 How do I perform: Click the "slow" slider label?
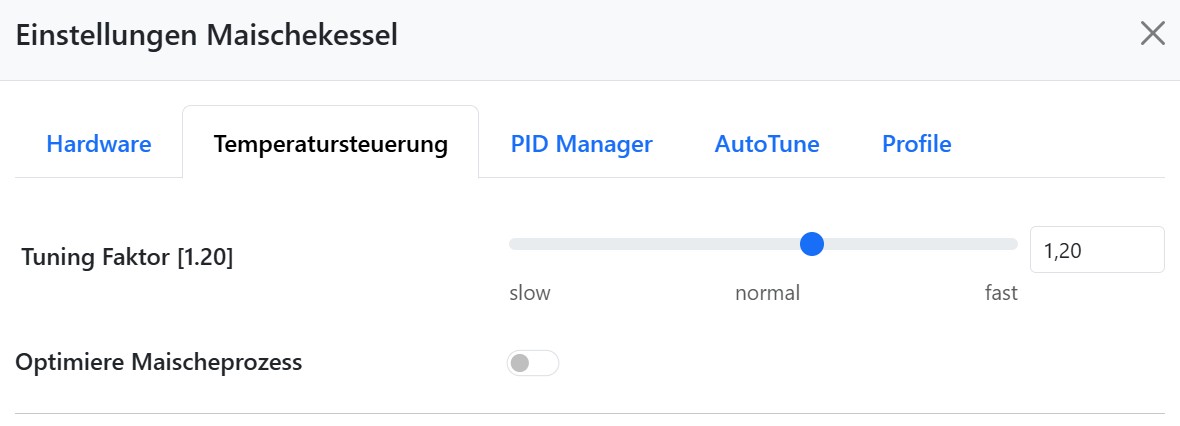click(x=529, y=293)
